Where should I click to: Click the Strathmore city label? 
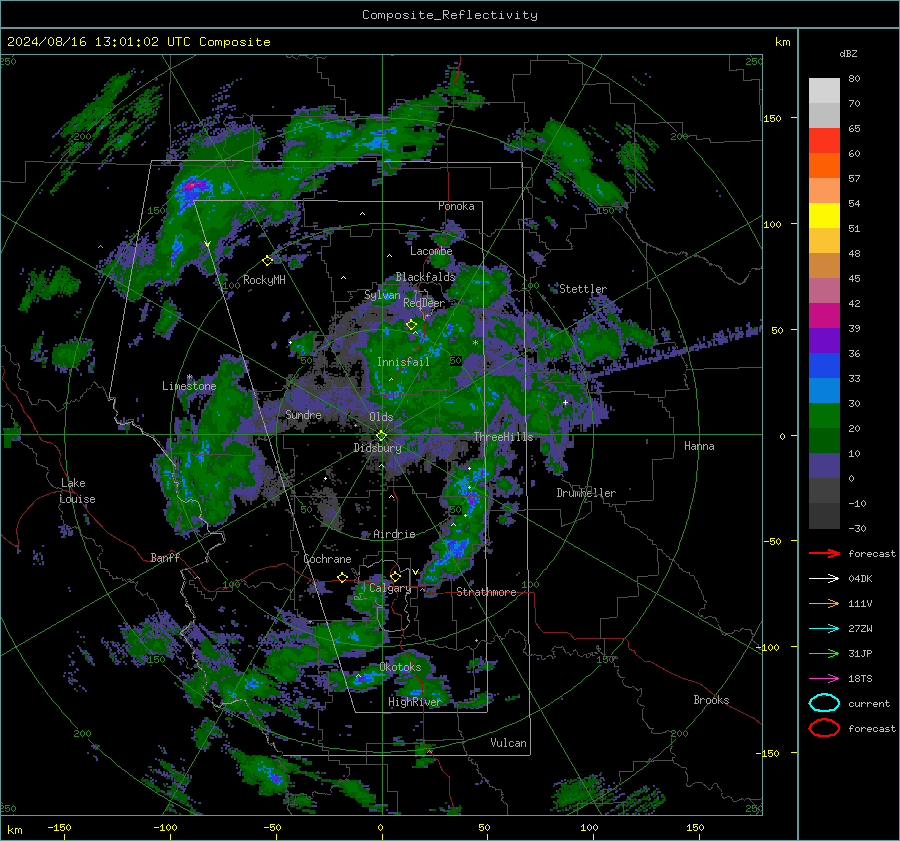(x=486, y=592)
